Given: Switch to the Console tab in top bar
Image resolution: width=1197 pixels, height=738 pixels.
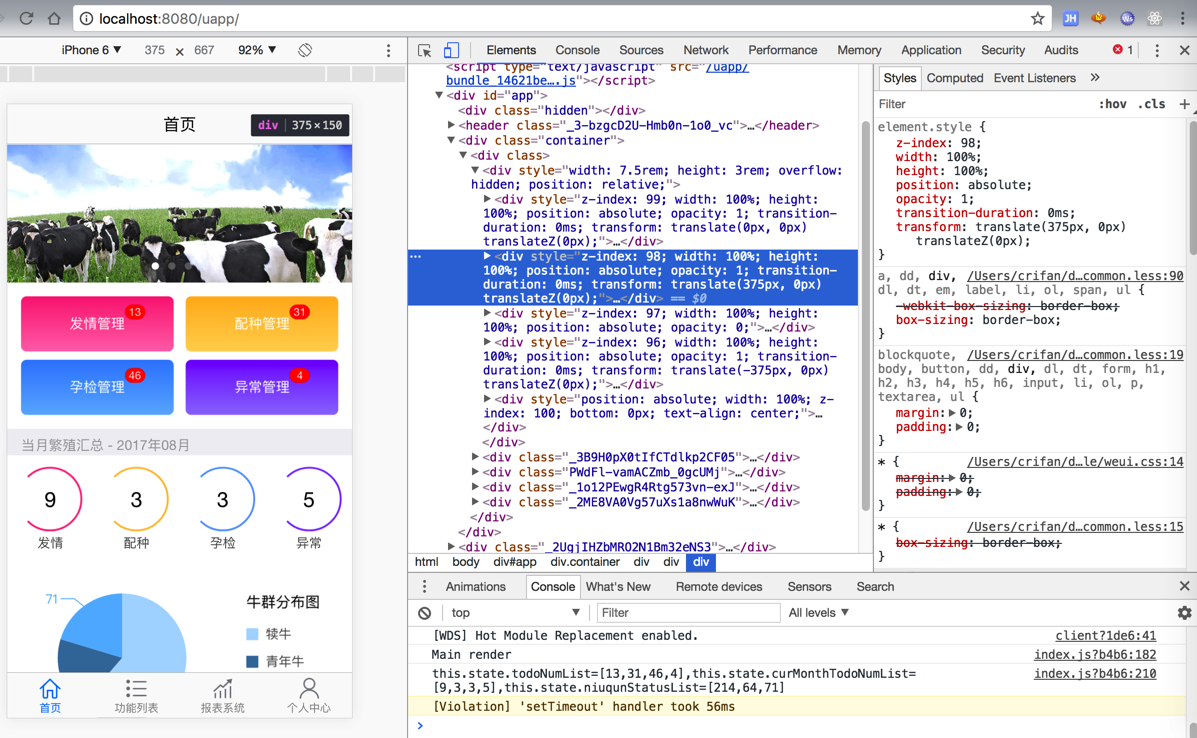Looking at the screenshot, I should pyautogui.click(x=577, y=50).
